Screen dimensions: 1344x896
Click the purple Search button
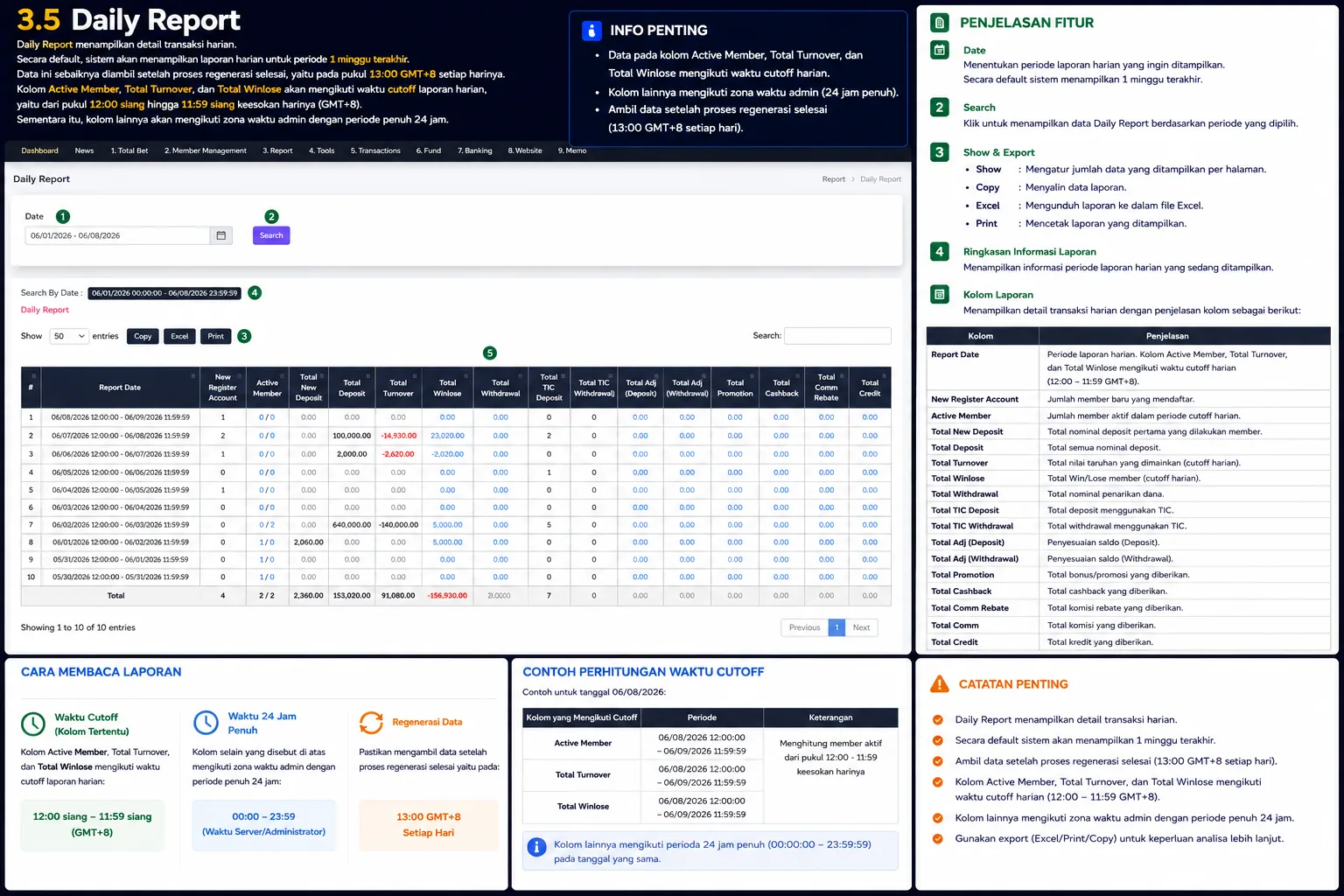coord(271,235)
